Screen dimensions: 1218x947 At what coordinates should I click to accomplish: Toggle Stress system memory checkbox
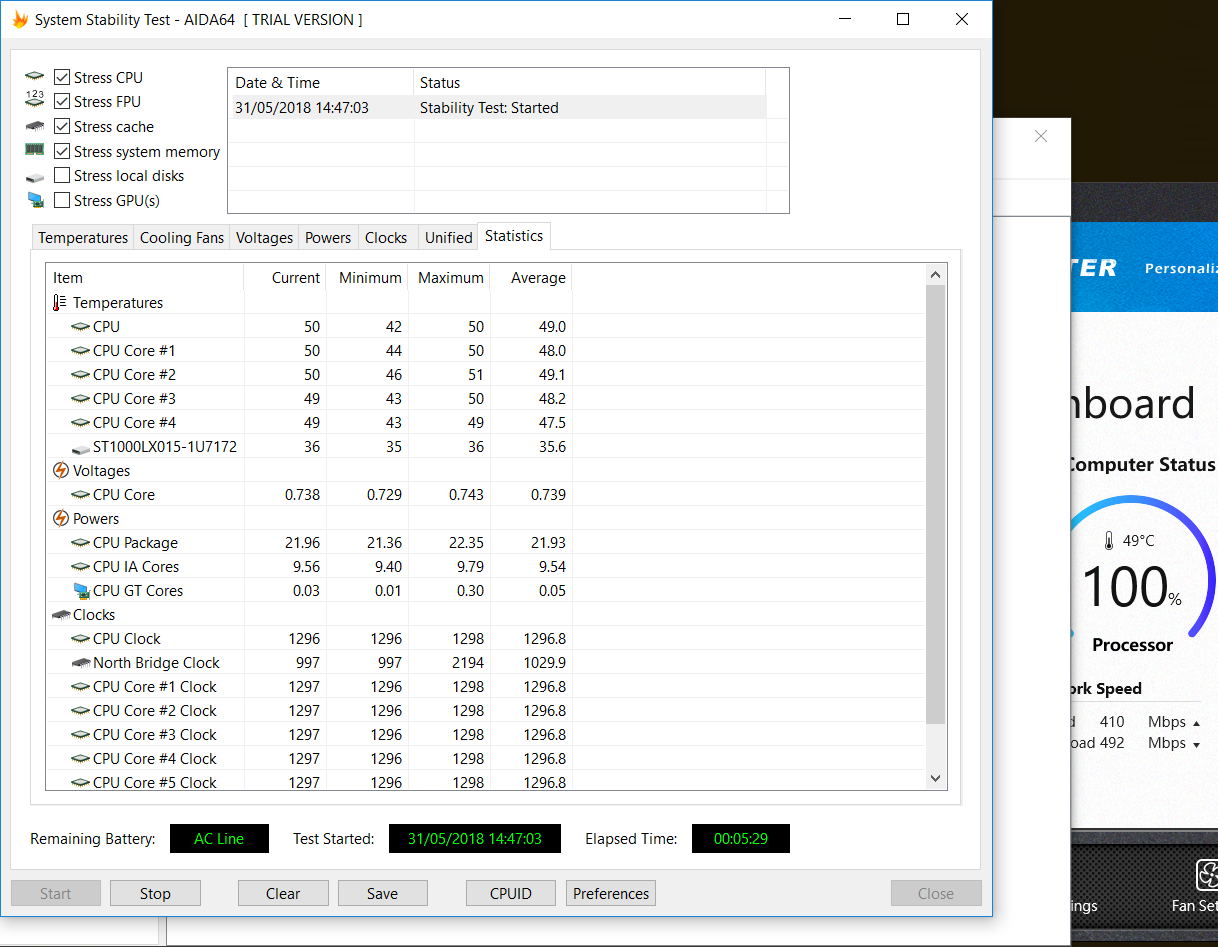(x=62, y=151)
